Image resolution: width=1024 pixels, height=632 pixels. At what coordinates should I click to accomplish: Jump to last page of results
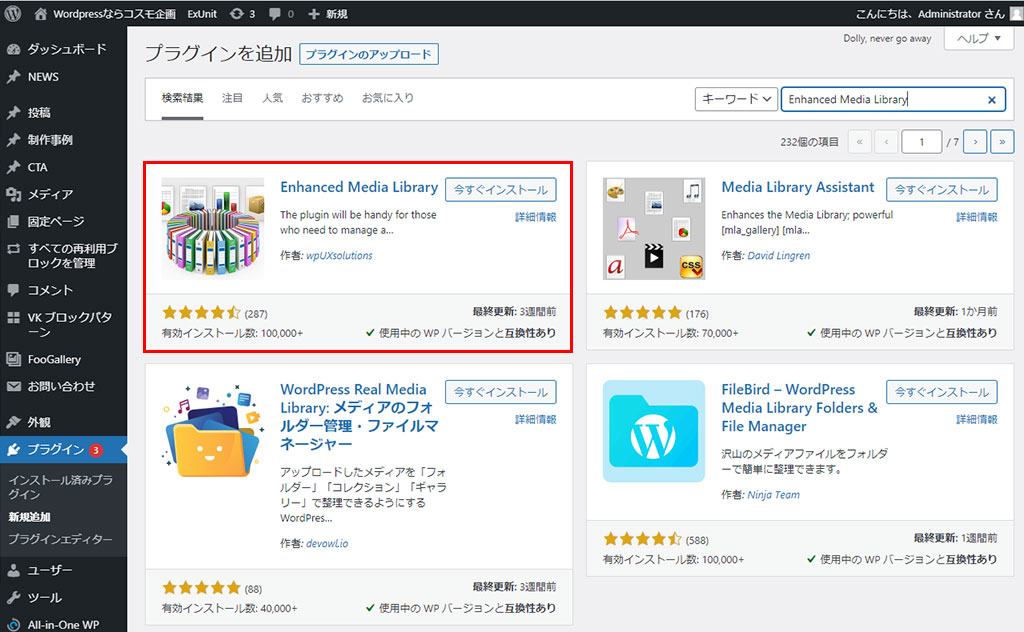tap(1002, 142)
